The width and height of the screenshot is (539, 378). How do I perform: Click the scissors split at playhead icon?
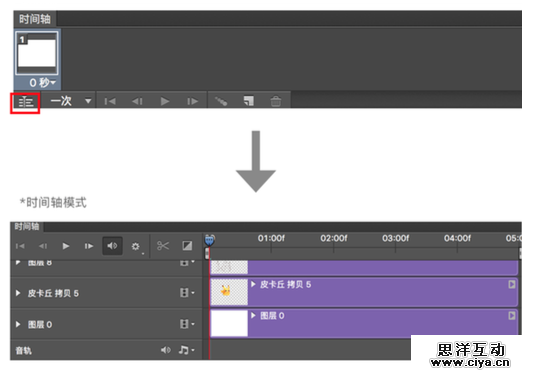pos(163,246)
